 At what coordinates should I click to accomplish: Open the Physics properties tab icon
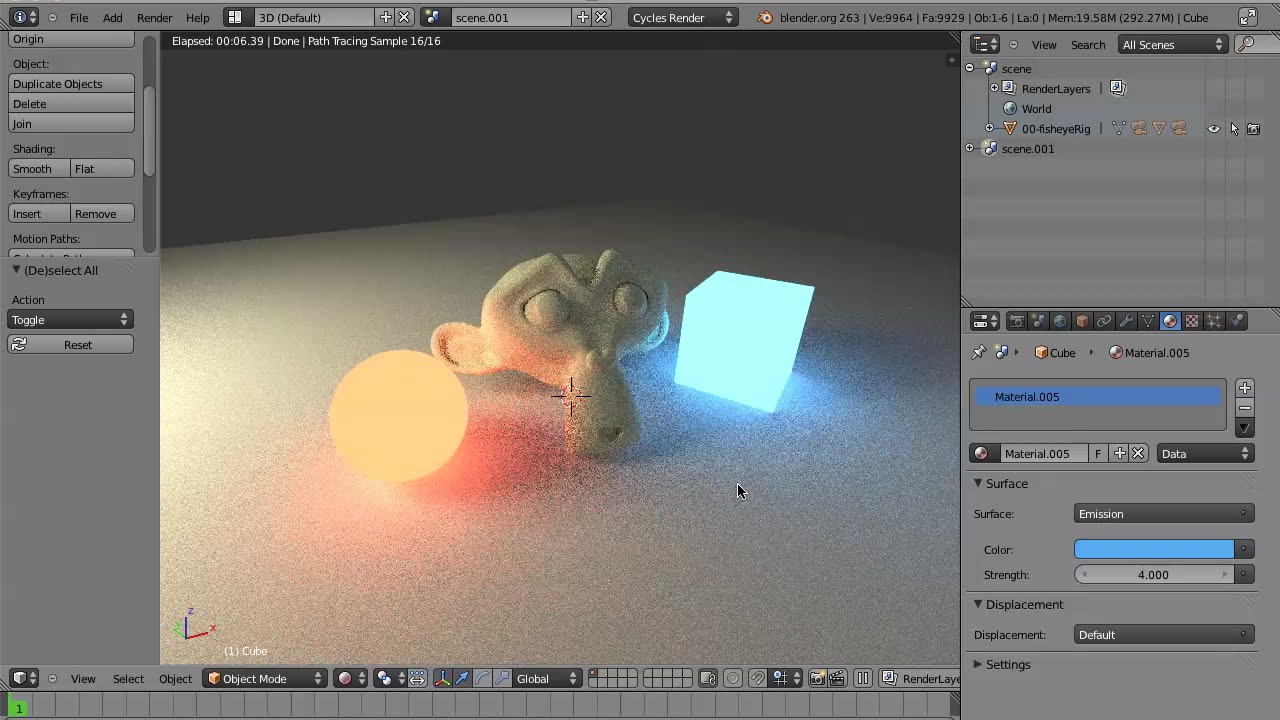pyautogui.click(x=1236, y=321)
